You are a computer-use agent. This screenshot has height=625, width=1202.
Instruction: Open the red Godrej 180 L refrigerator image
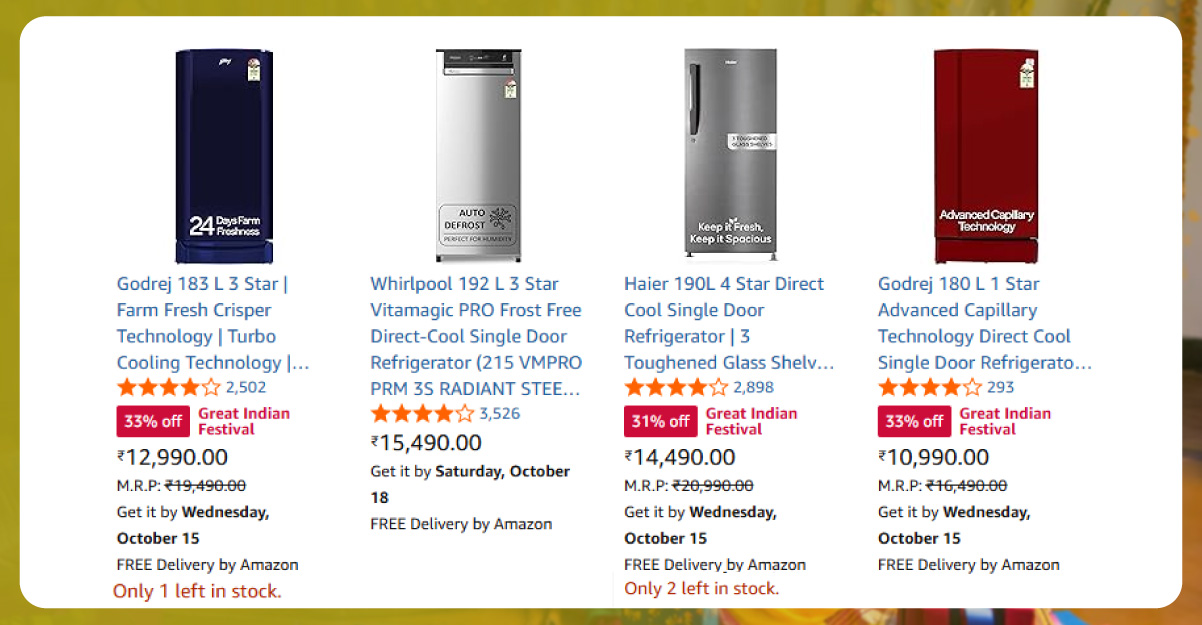coord(985,156)
